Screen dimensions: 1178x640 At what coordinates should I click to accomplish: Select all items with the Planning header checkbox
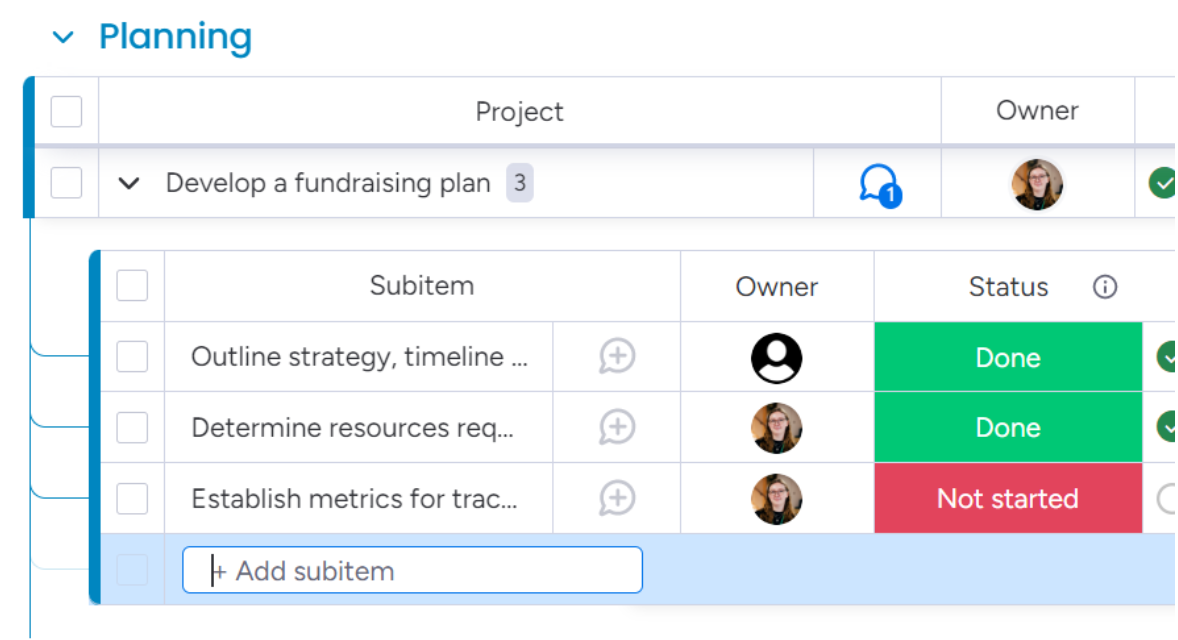pyautogui.click(x=66, y=111)
